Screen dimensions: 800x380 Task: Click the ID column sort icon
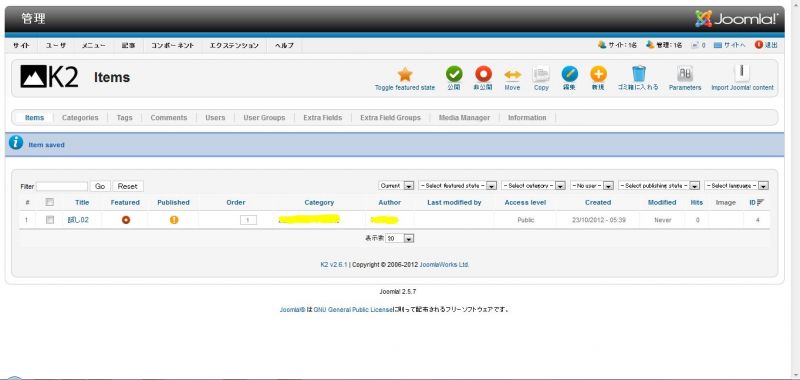click(x=760, y=202)
